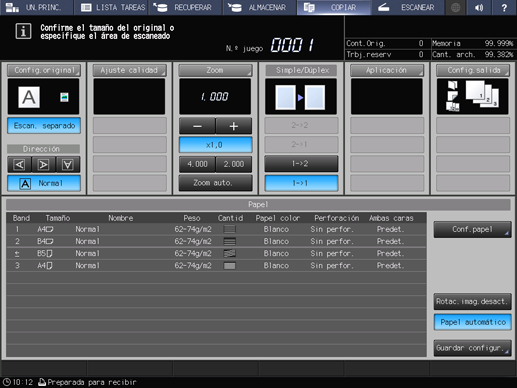Screen dimensions: 517x388
Task: Select the B5 bypass tray row
Action: (216, 254)
